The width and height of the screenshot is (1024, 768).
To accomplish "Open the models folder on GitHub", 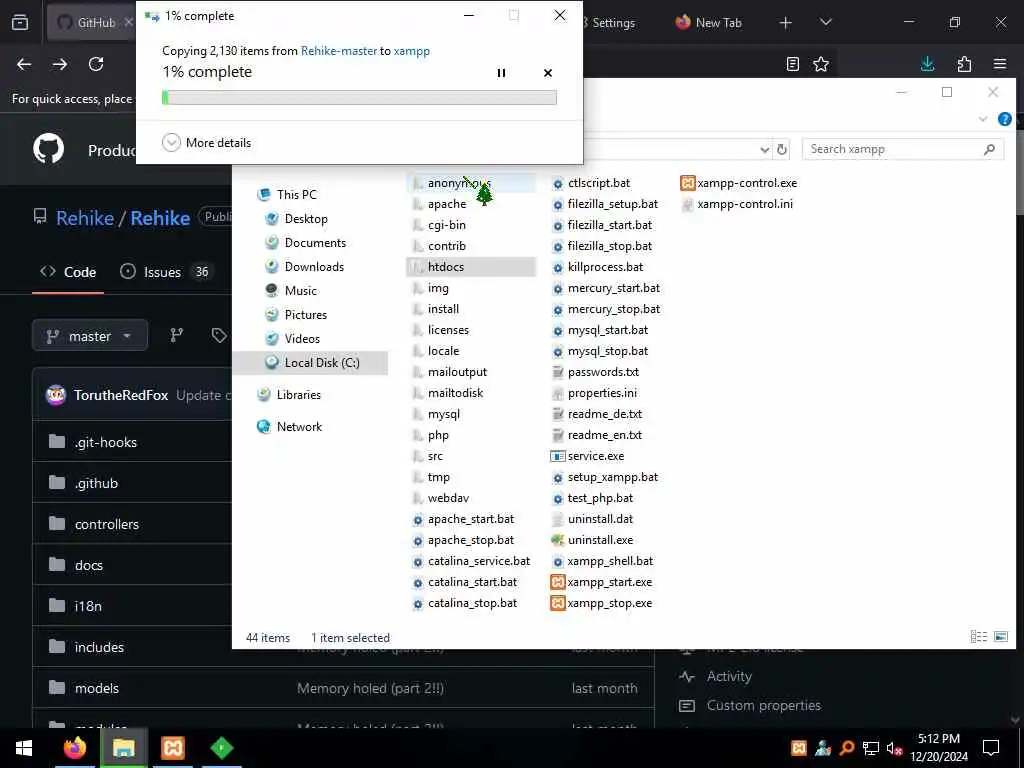I will [97, 688].
